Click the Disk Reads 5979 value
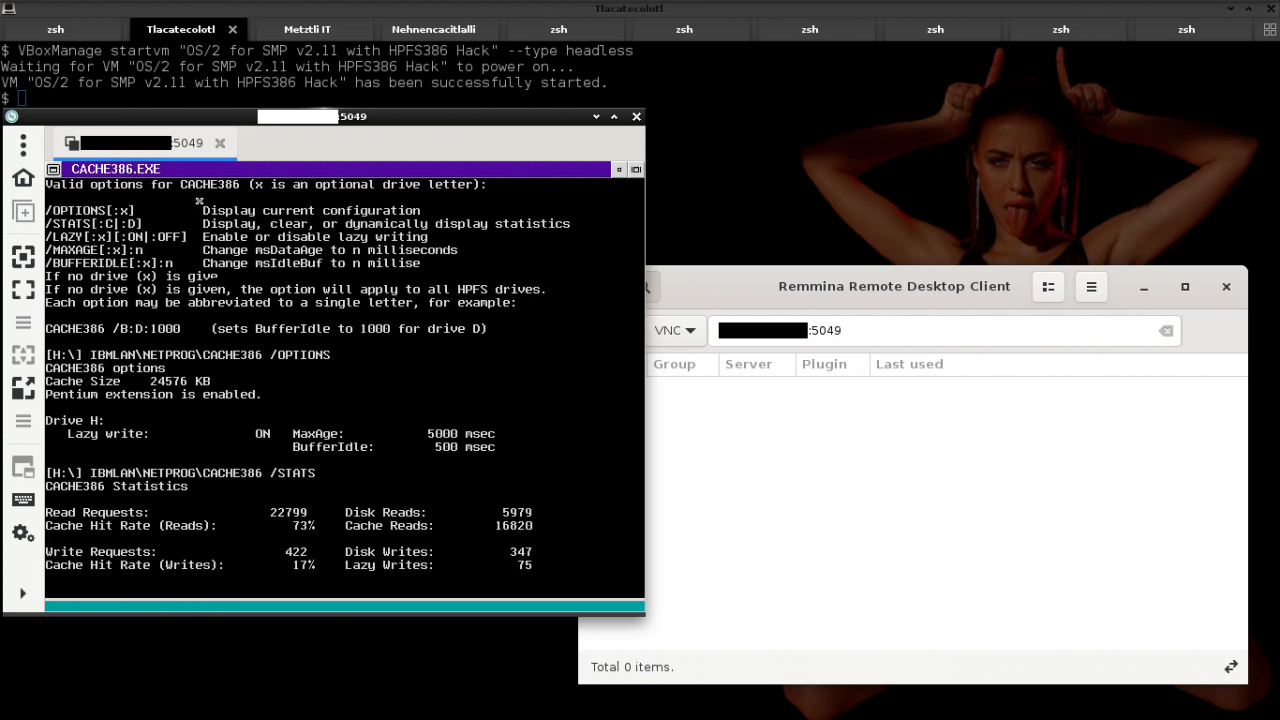Image resolution: width=1280 pixels, height=720 pixels. point(517,512)
